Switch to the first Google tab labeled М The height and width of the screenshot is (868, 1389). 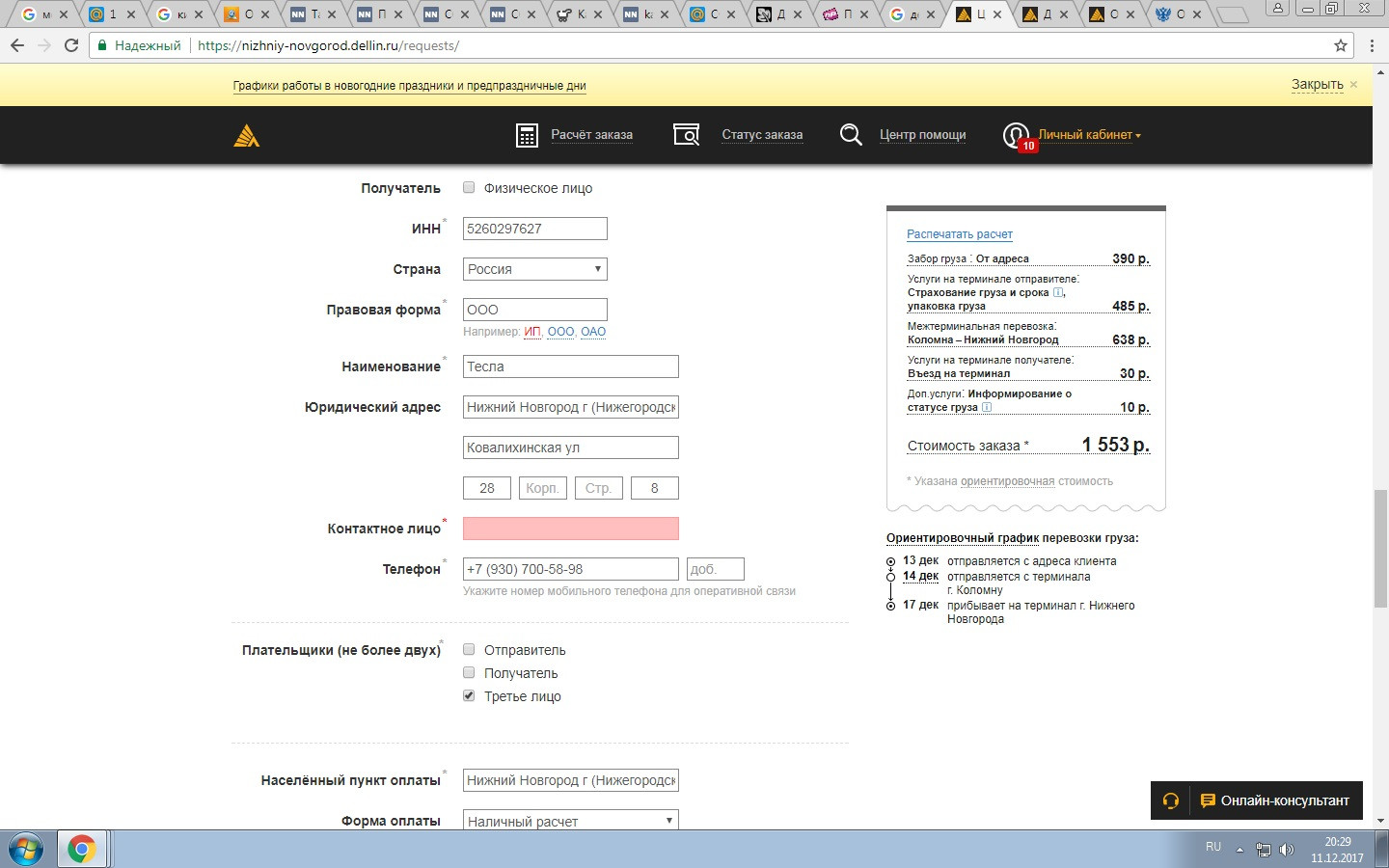pos(45,14)
